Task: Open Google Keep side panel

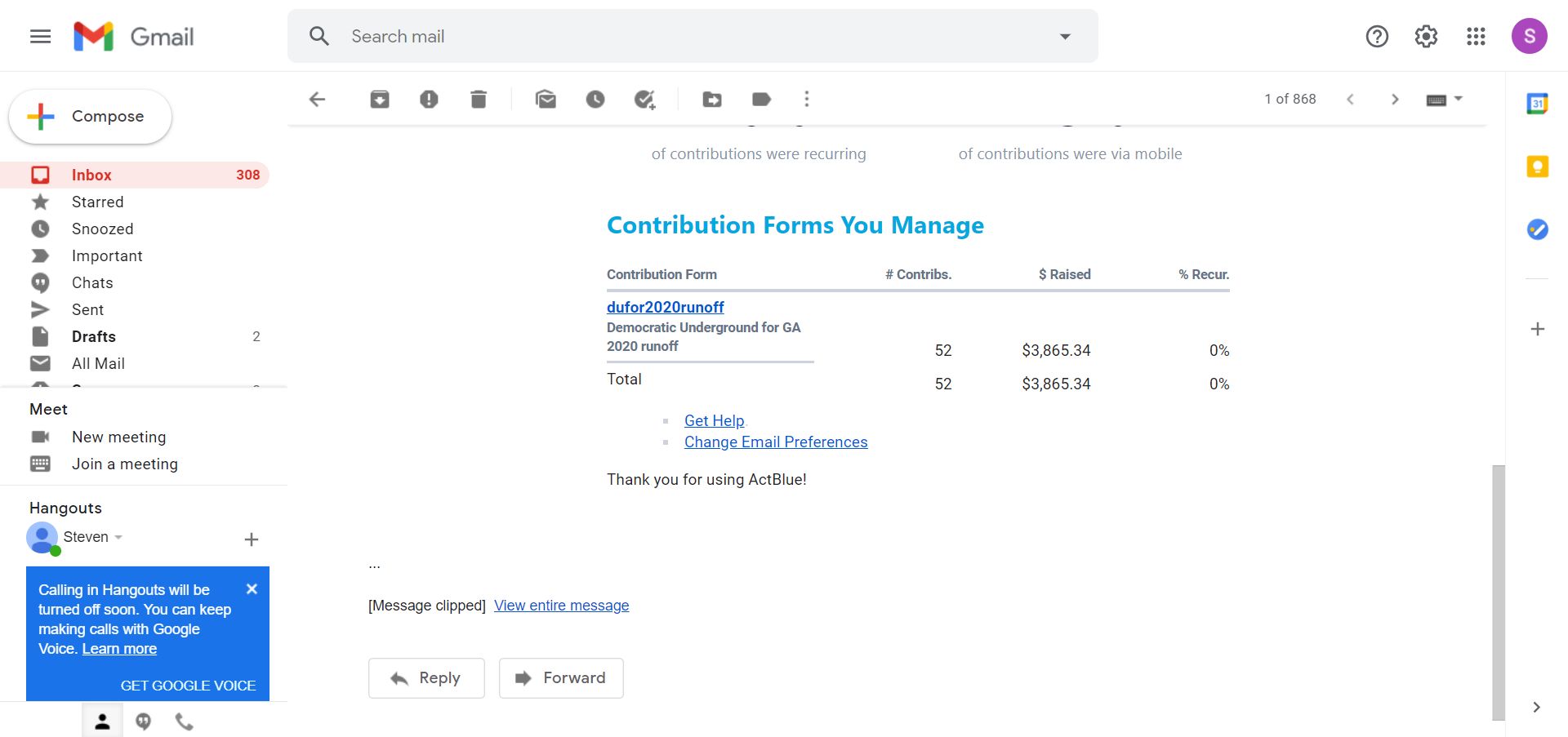Action: tap(1537, 166)
